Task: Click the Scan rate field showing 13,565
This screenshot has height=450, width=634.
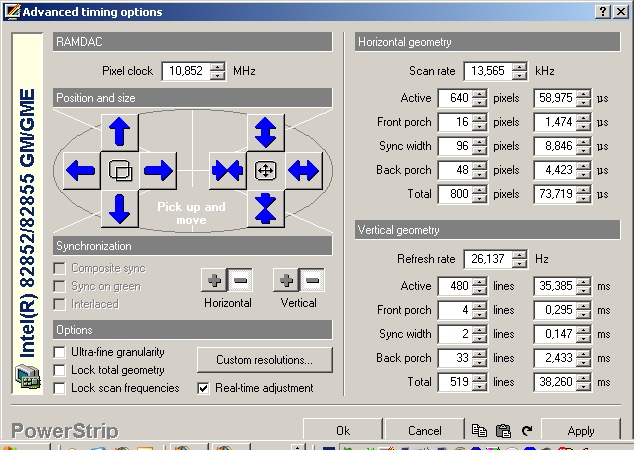Action: point(488,71)
